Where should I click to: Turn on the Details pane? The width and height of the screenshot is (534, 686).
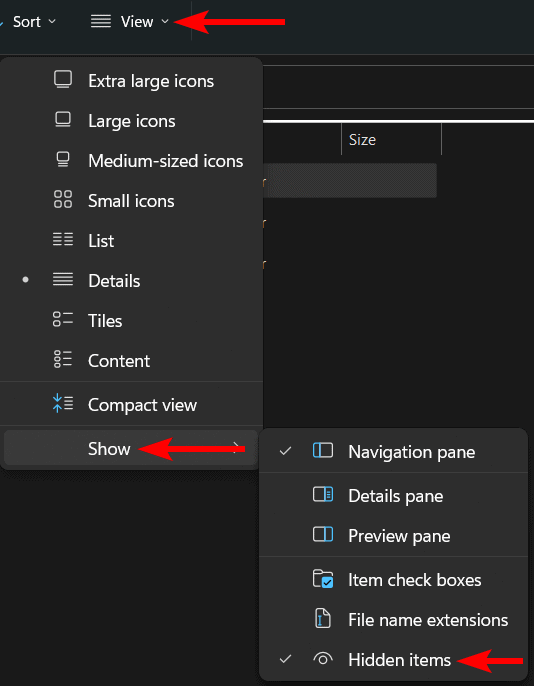pyautogui.click(x=393, y=496)
